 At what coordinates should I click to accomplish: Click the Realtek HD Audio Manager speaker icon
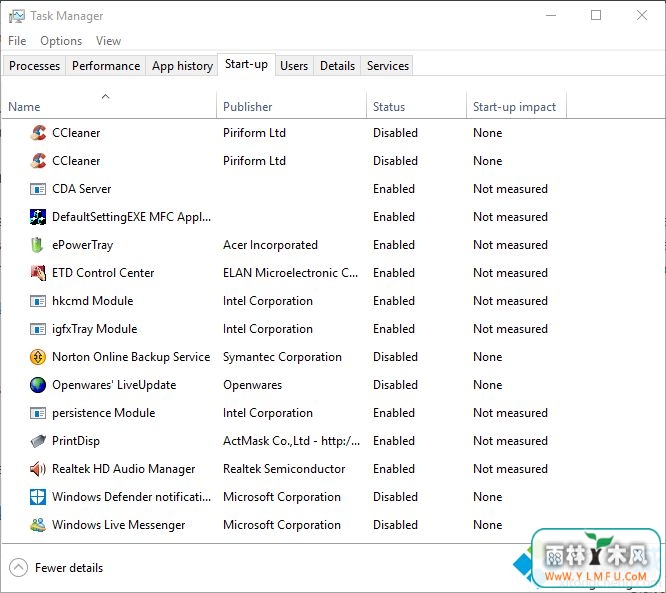(x=38, y=469)
